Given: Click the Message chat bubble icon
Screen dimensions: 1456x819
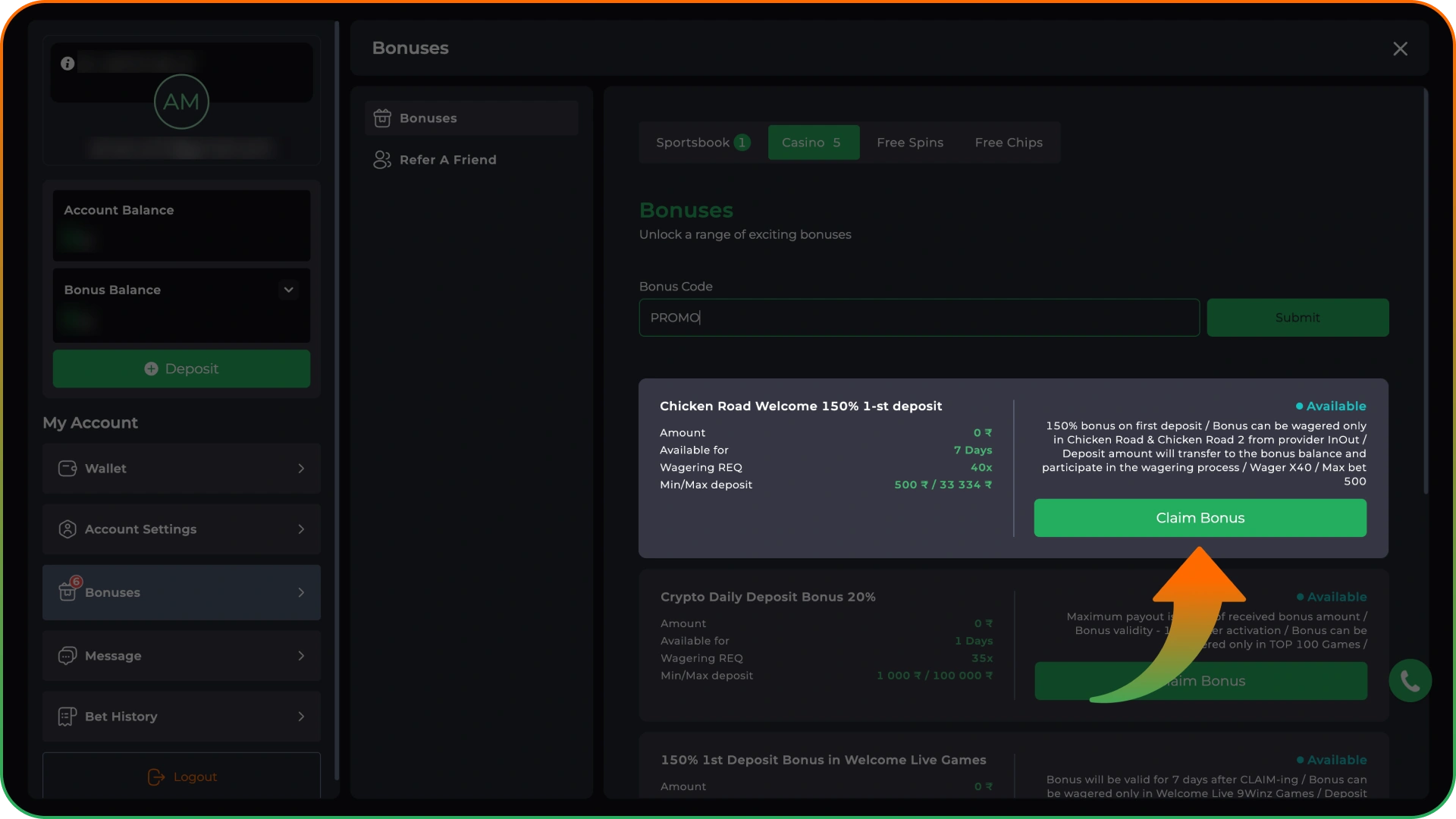Looking at the screenshot, I should tap(67, 656).
